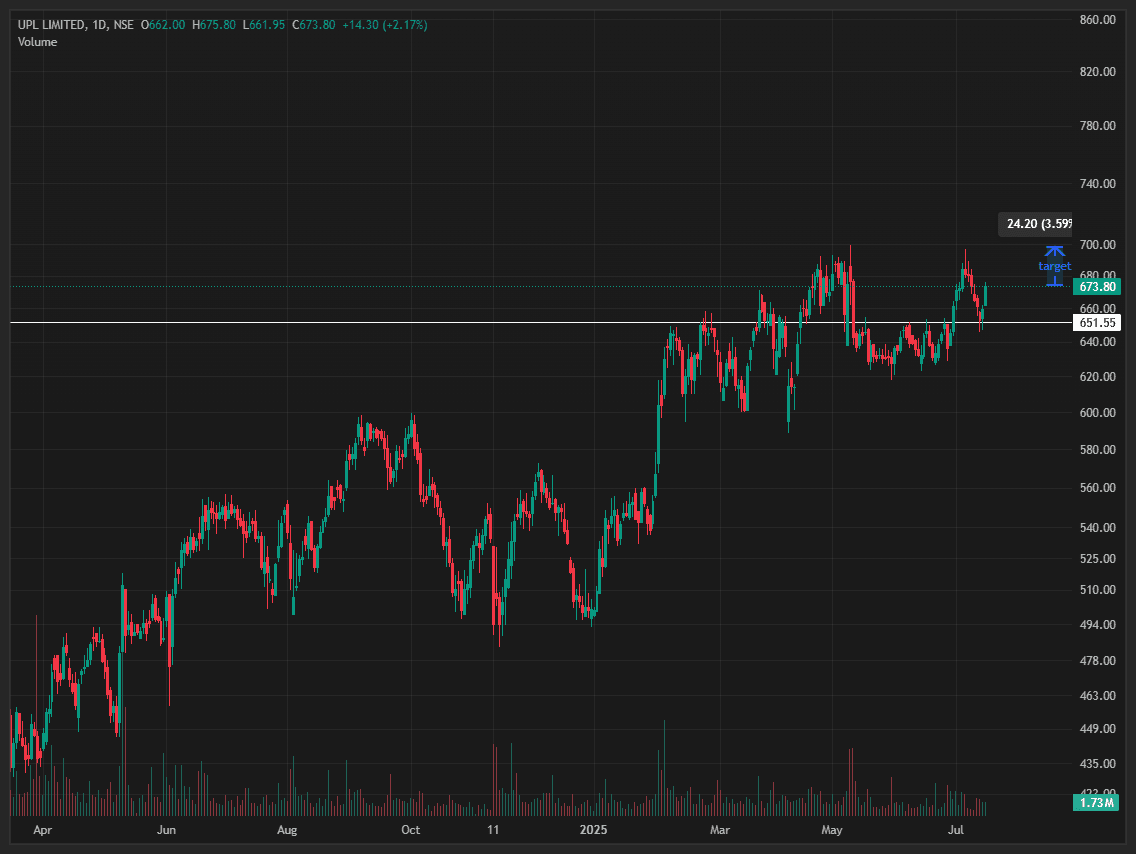Click the UPL LIMITED symbol title
Viewport: 1136px width, 854px height.
[51, 25]
